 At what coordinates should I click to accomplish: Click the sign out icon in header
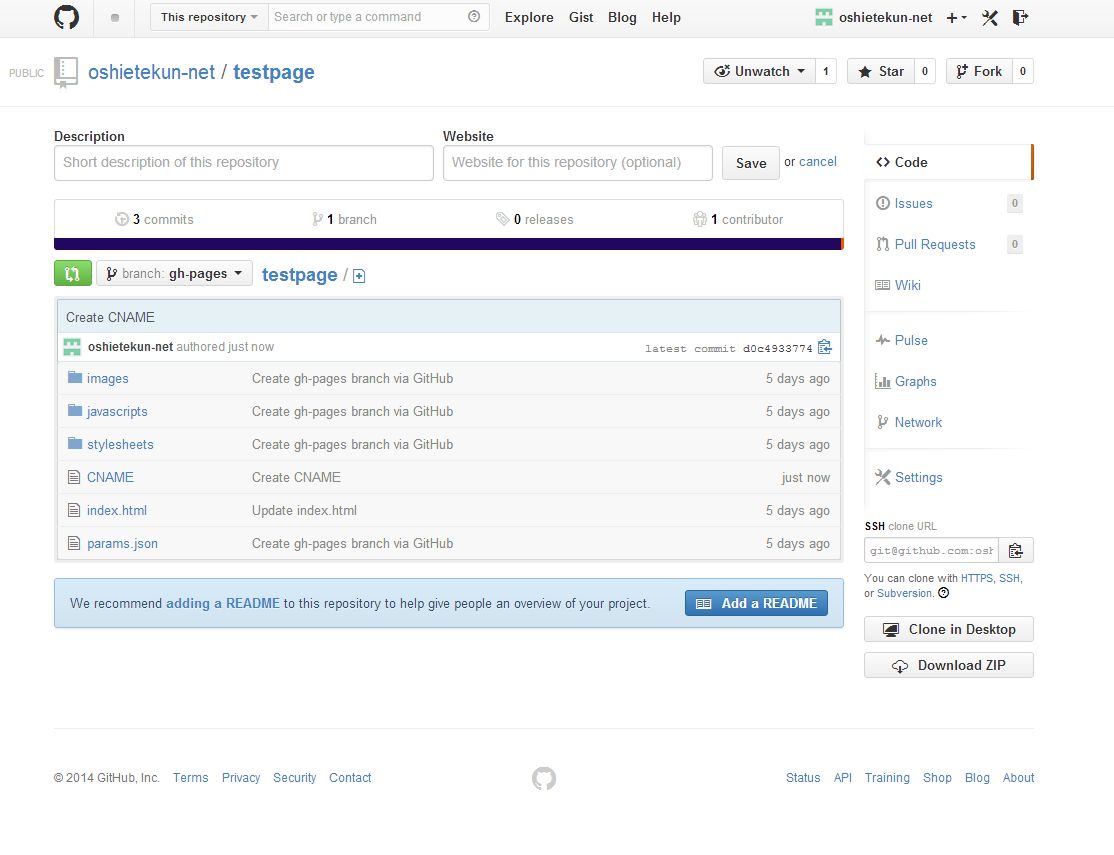tap(1020, 17)
